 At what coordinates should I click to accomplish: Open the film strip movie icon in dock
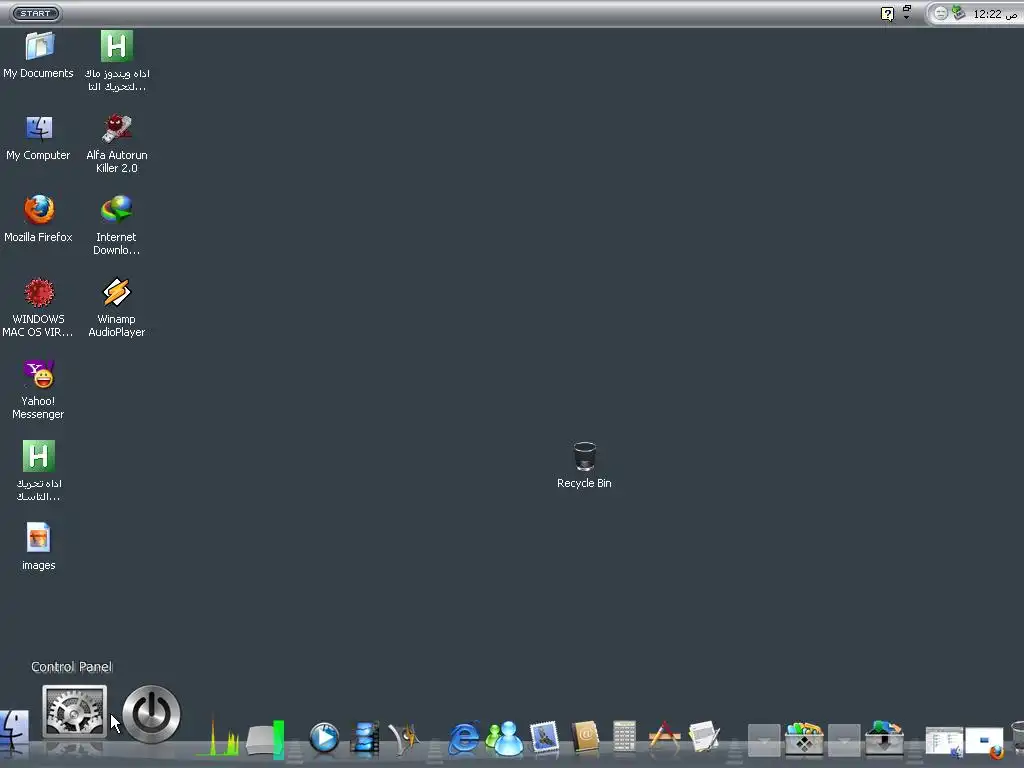tap(364, 738)
